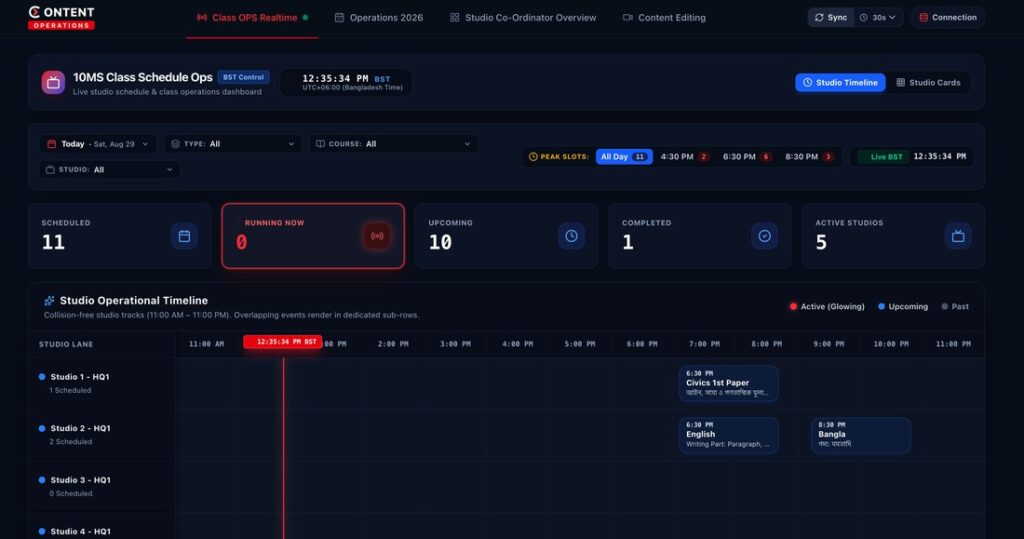Open the Studio filter dropdown
1024x539 pixels.
click(x=109, y=169)
